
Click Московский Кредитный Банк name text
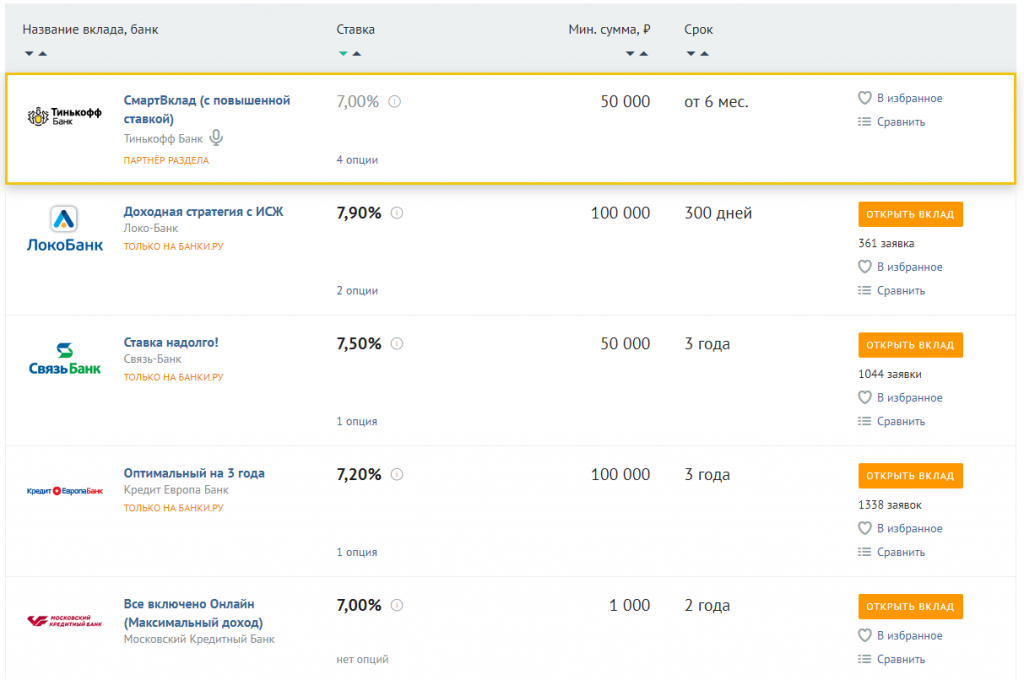(x=199, y=639)
